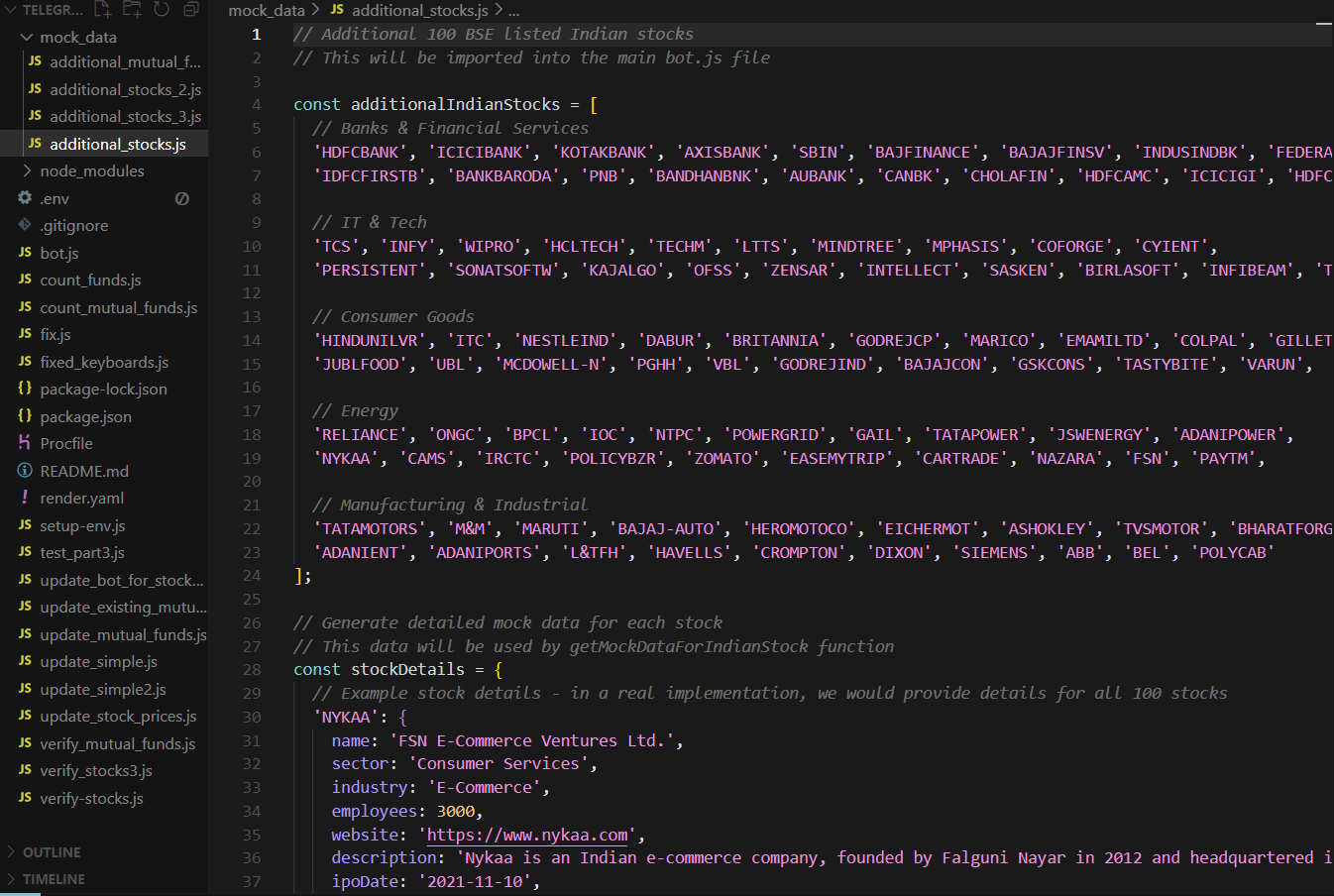
Task: Open render.yaml file
Action: [82, 498]
